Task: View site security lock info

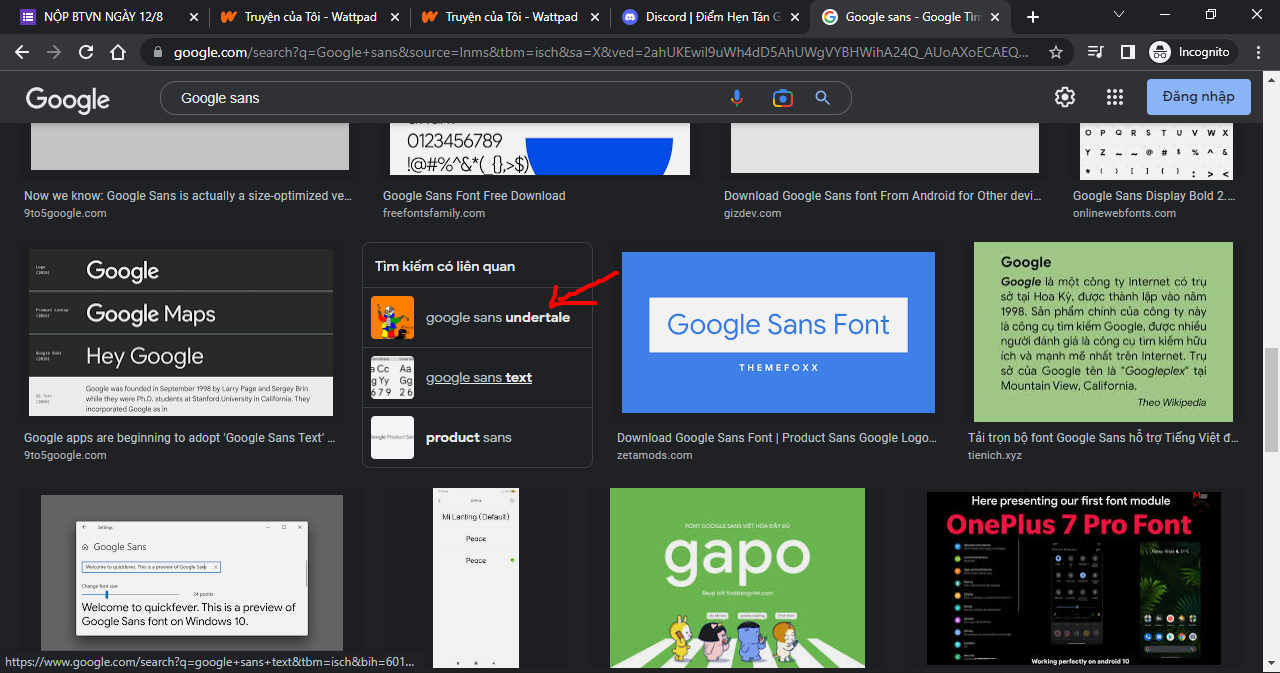Action: tap(158, 52)
